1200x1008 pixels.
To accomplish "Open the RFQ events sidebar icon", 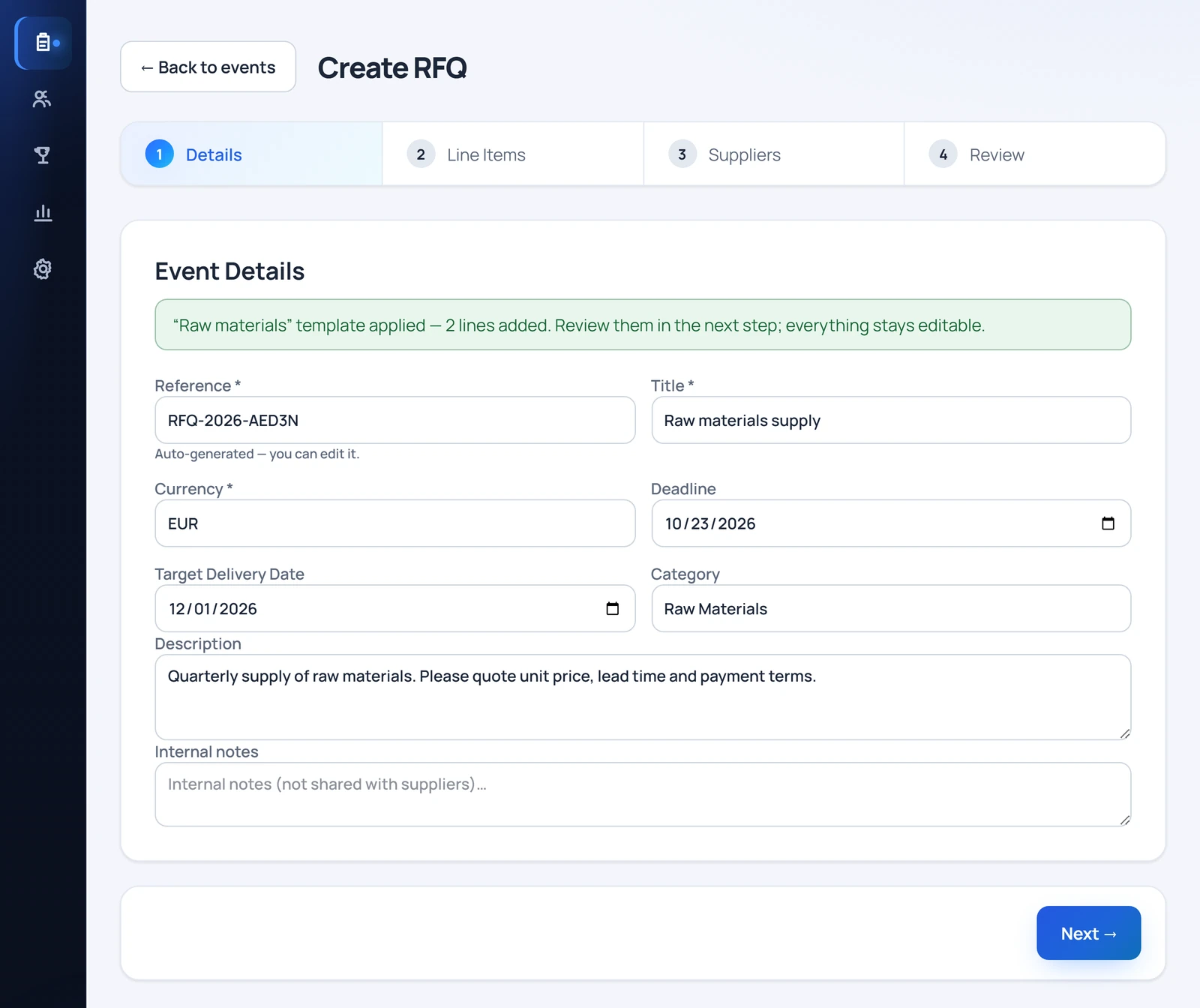I will [x=43, y=43].
